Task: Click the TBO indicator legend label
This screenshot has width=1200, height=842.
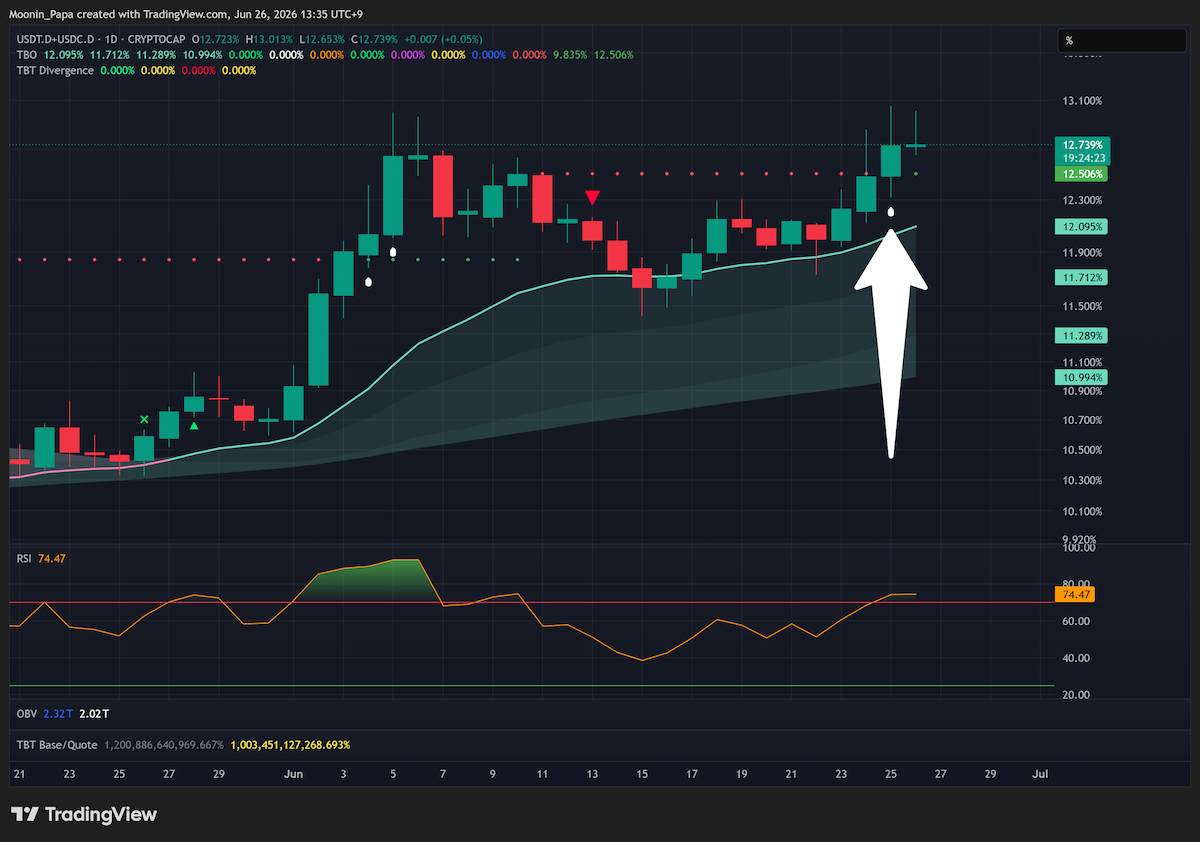Action: pos(25,55)
